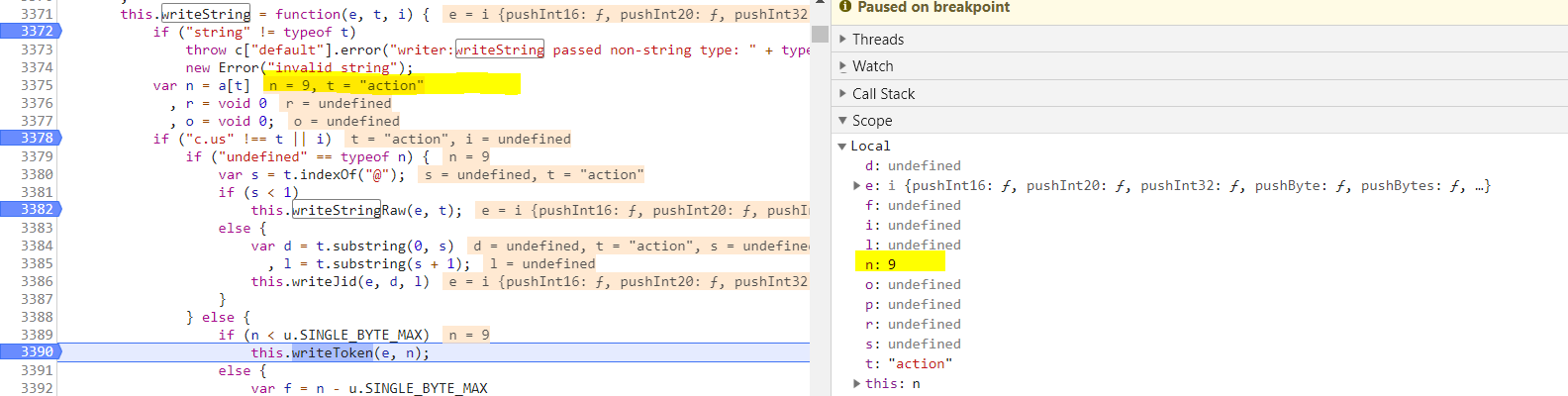Click the code editor vertical scrollbar thumb
1568x396 pixels.
tap(820, 34)
